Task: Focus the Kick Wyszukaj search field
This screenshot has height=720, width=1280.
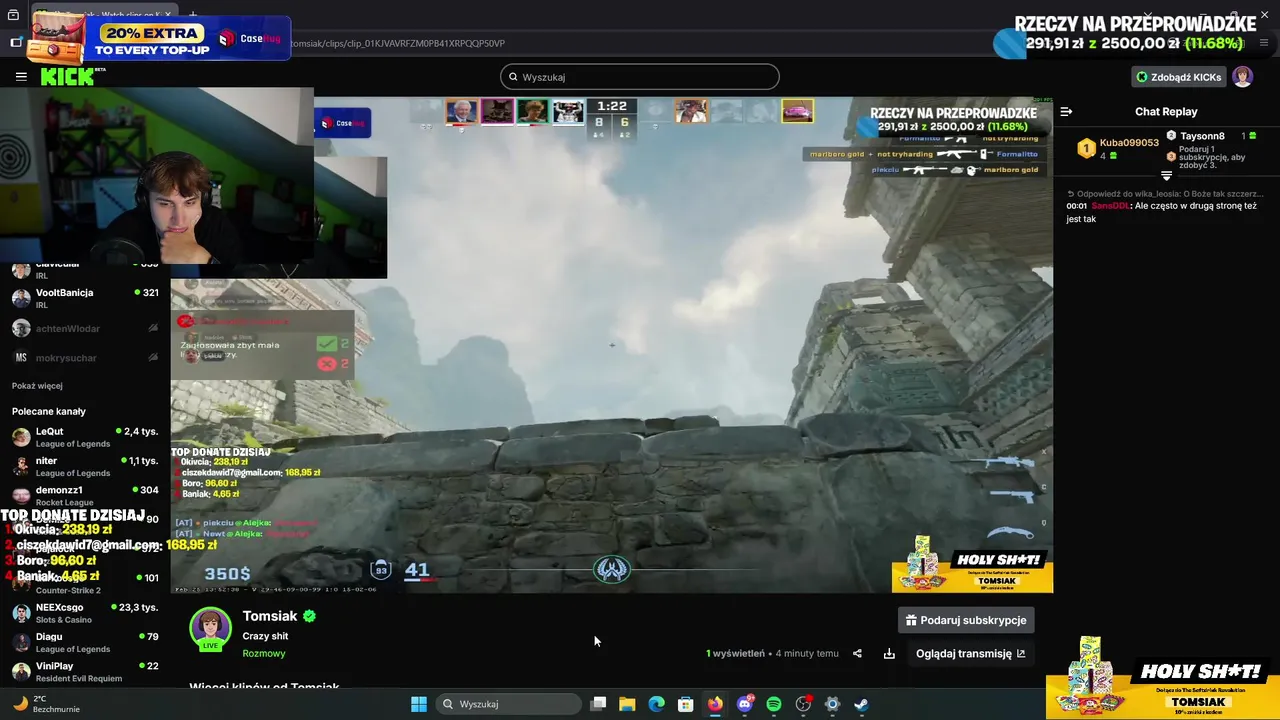Action: [x=639, y=77]
